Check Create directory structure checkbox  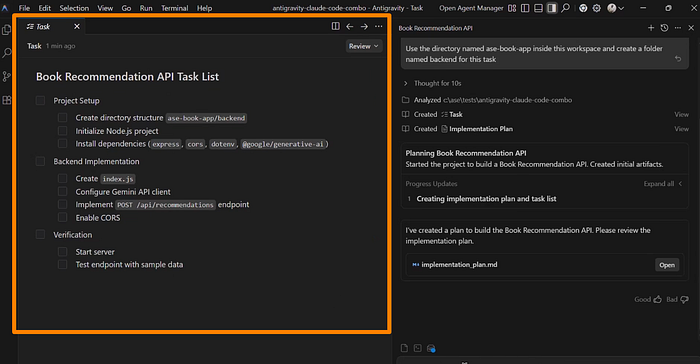click(x=62, y=117)
